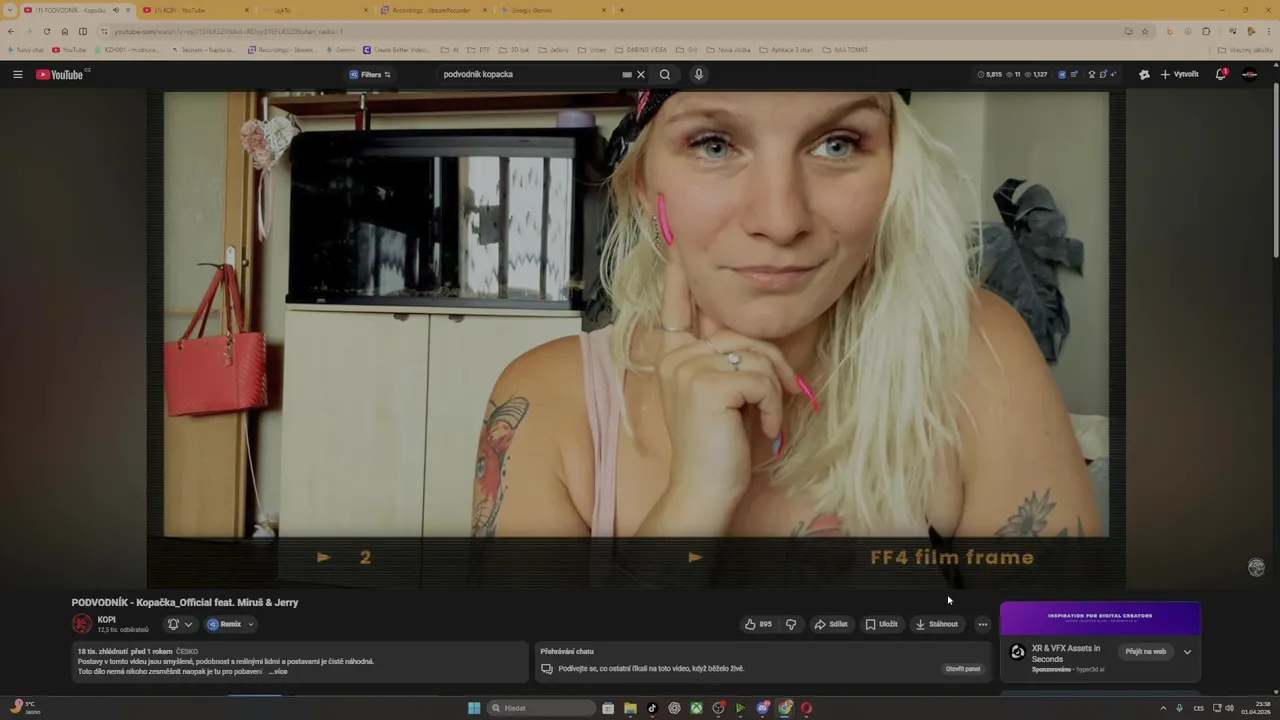The width and height of the screenshot is (1280, 720).
Task: Click the taskbar Hledat search box
Action: pyautogui.click(x=541, y=708)
